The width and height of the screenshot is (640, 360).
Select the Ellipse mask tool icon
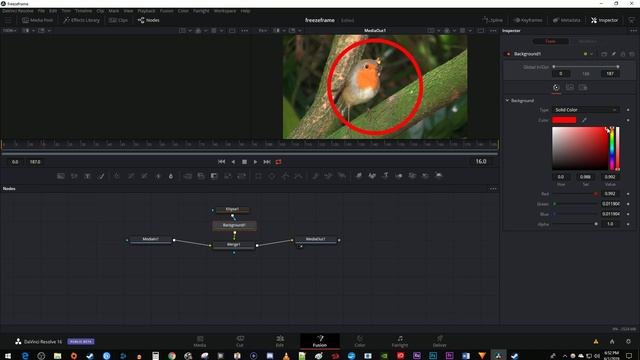click(272, 176)
